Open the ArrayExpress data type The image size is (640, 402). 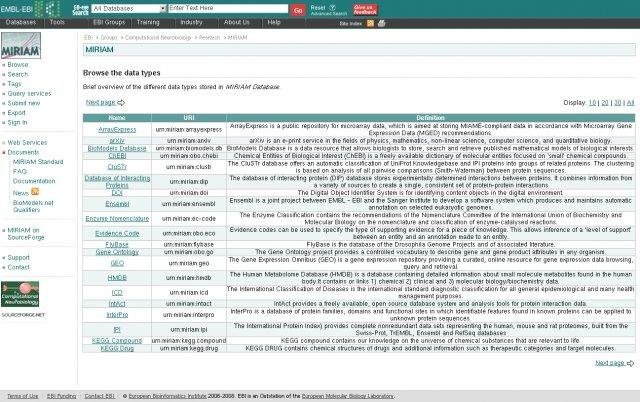(117, 129)
